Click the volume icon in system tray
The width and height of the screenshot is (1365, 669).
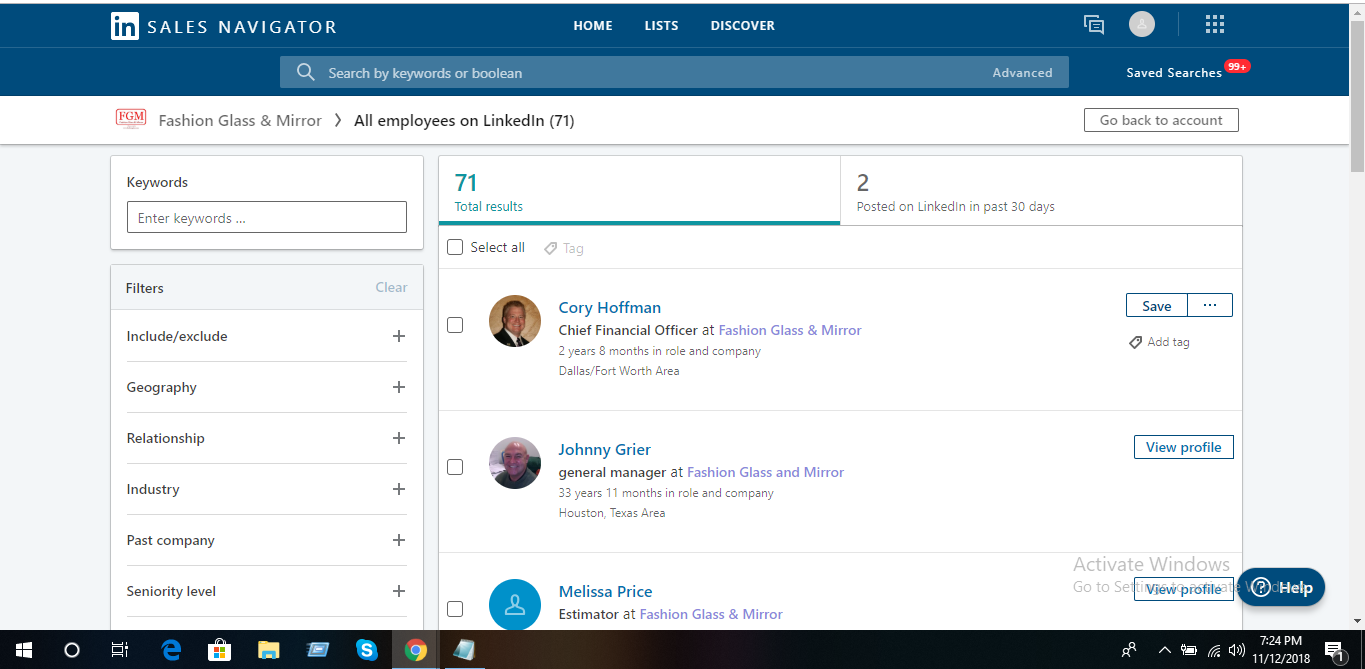[1237, 650]
